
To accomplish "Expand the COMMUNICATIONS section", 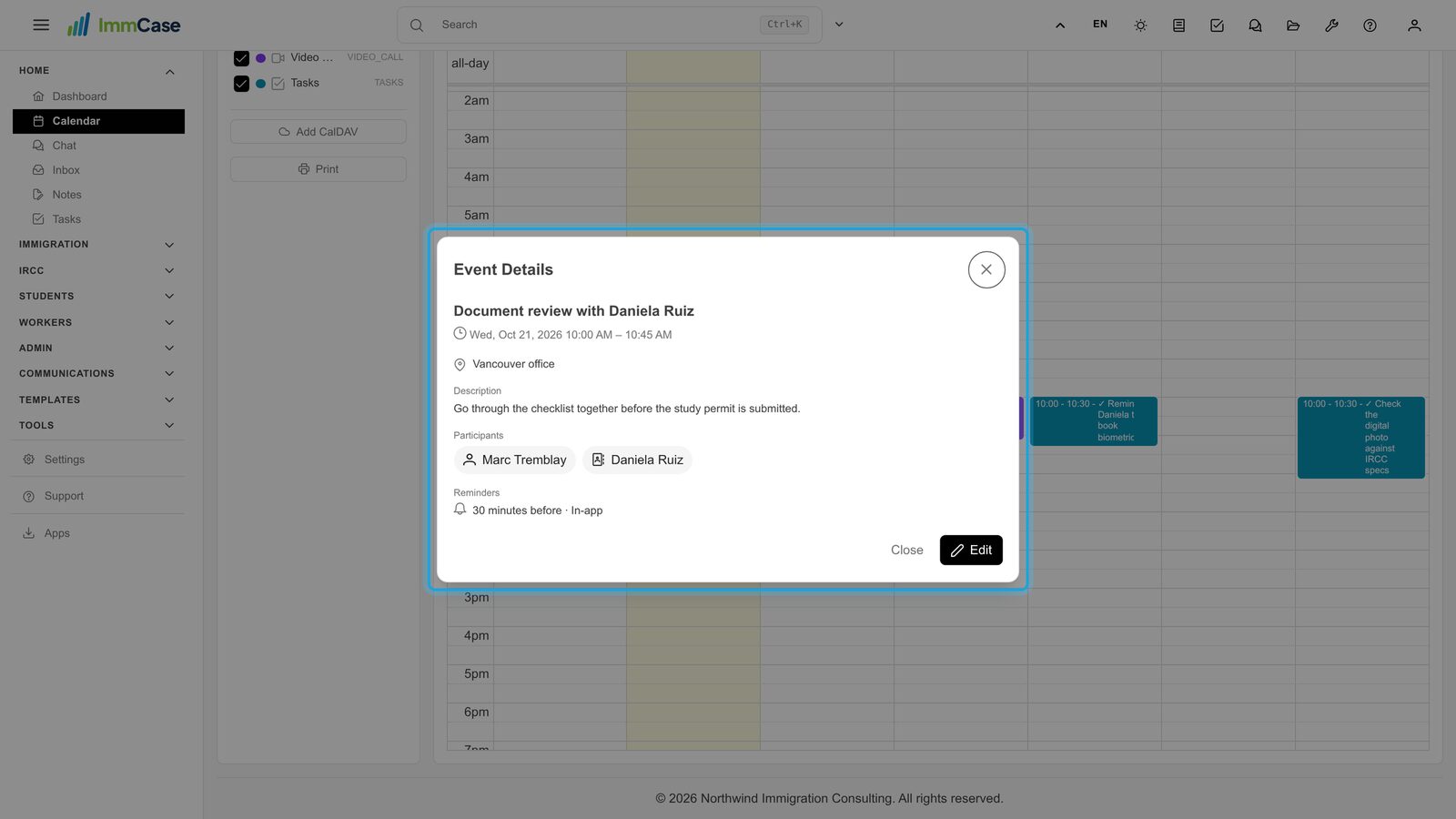I will click(x=98, y=374).
